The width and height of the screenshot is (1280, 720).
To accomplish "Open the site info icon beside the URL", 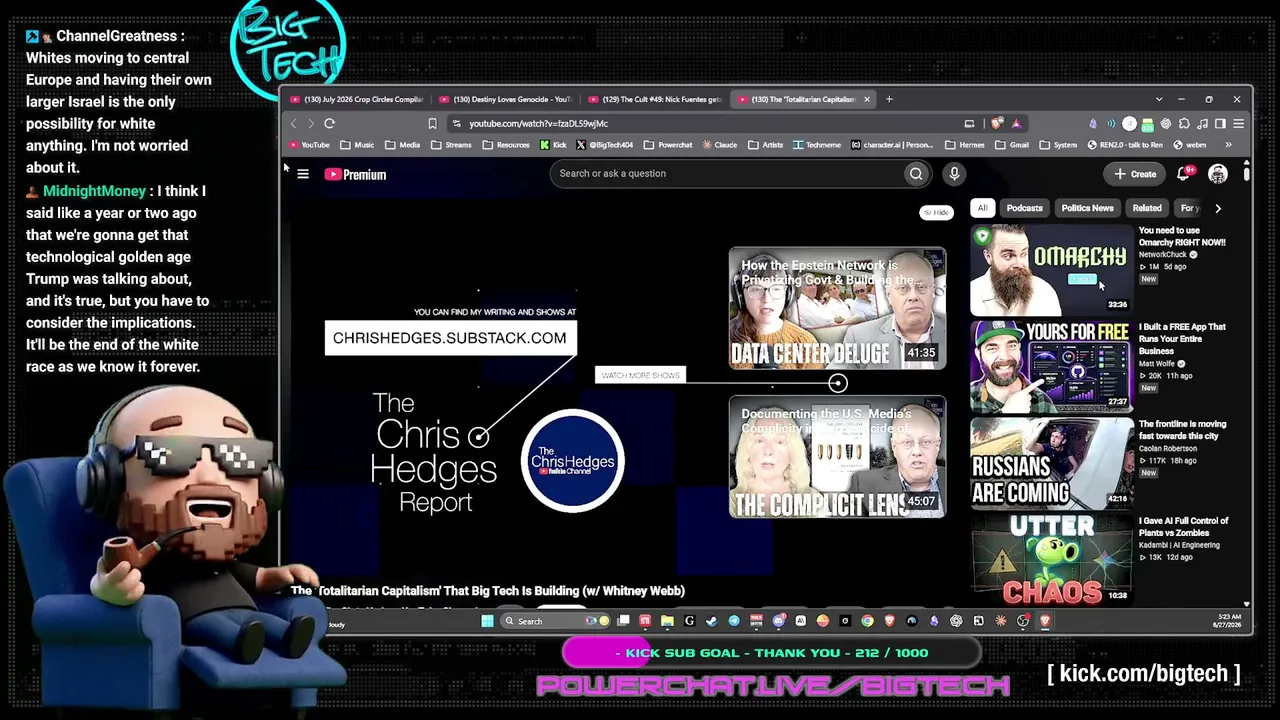I will point(456,123).
